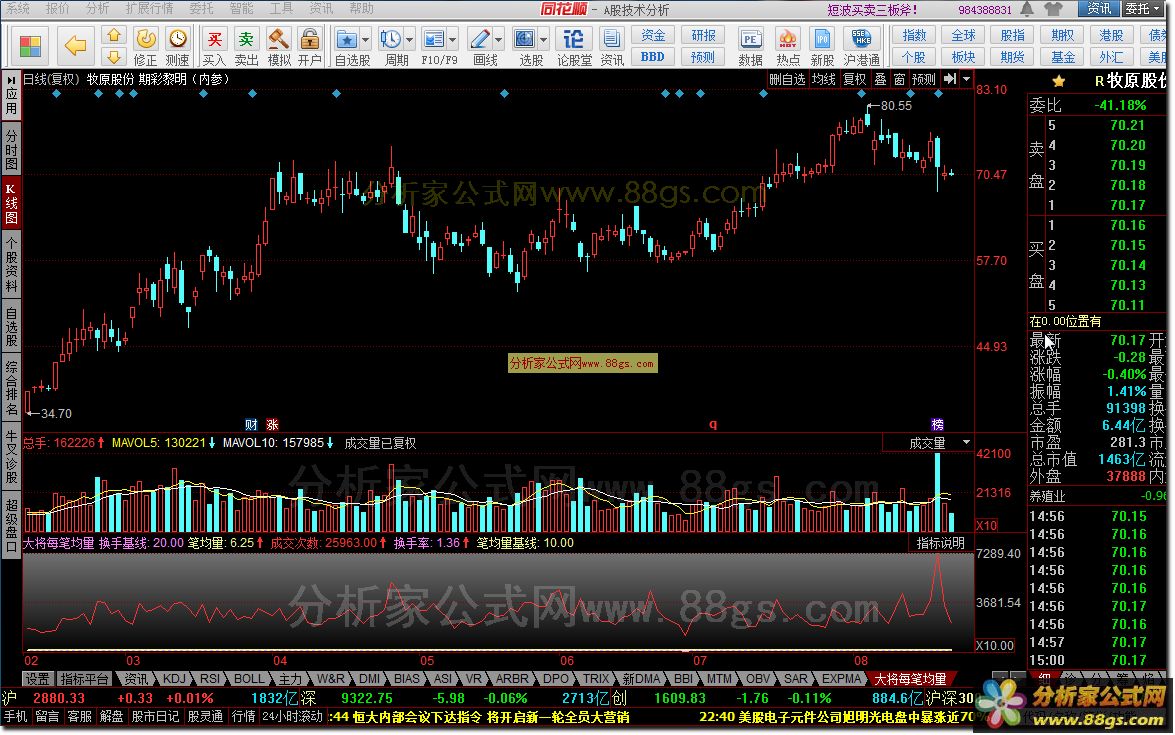Screen dimensions: 1175x735
Task: Click the 设置 settings button below chart
Action: click(x=37, y=679)
